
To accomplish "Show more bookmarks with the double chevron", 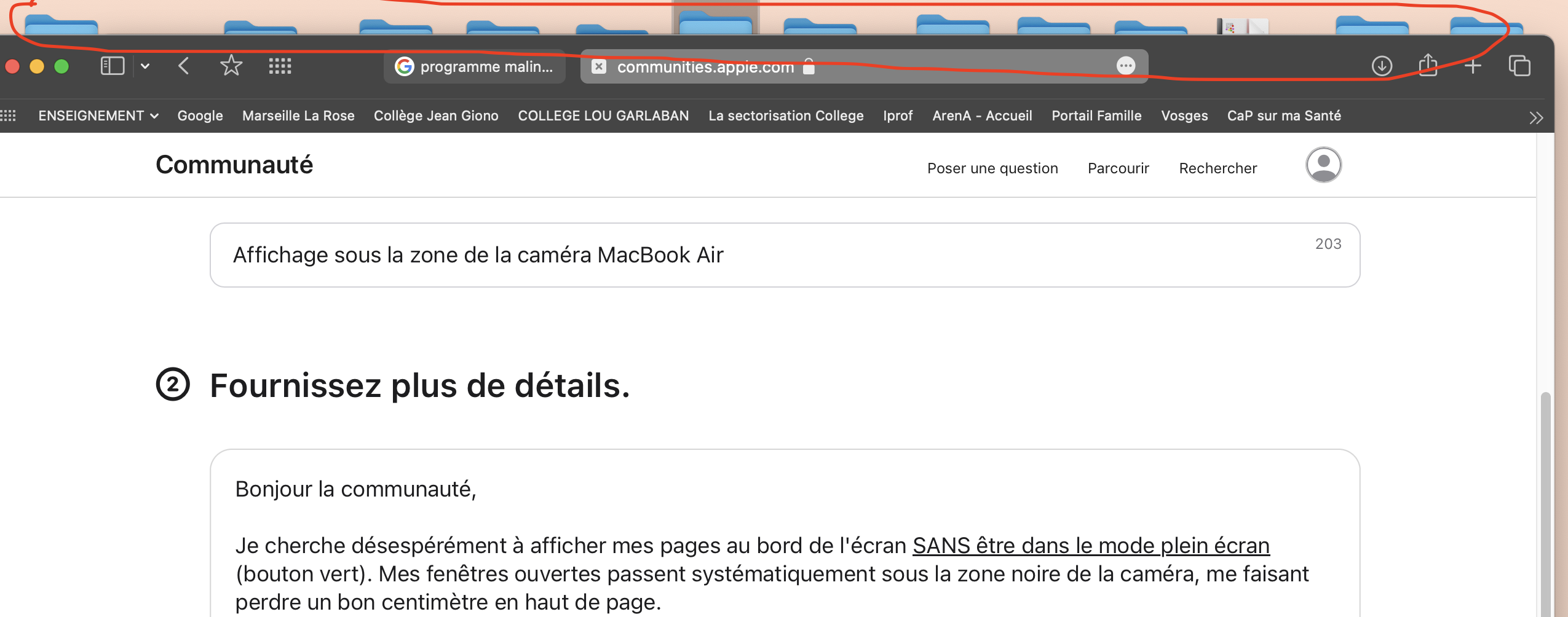I will [1536, 117].
